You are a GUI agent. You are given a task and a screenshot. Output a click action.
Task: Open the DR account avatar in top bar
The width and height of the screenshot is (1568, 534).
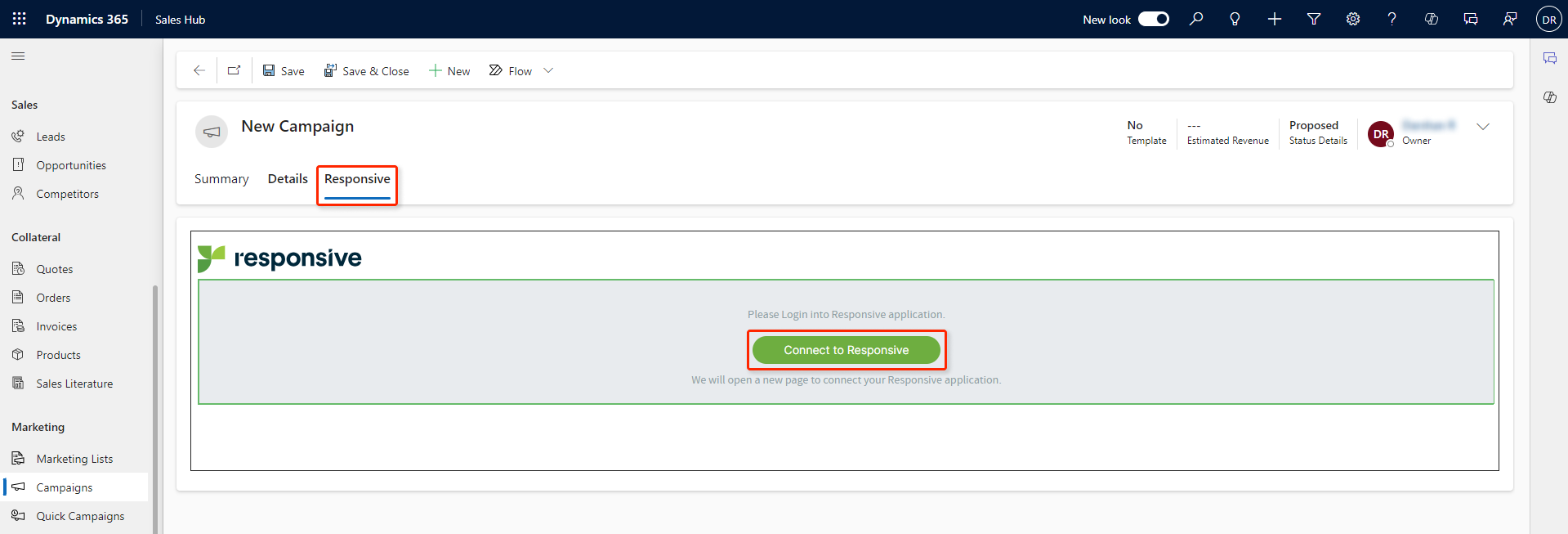[x=1549, y=20]
